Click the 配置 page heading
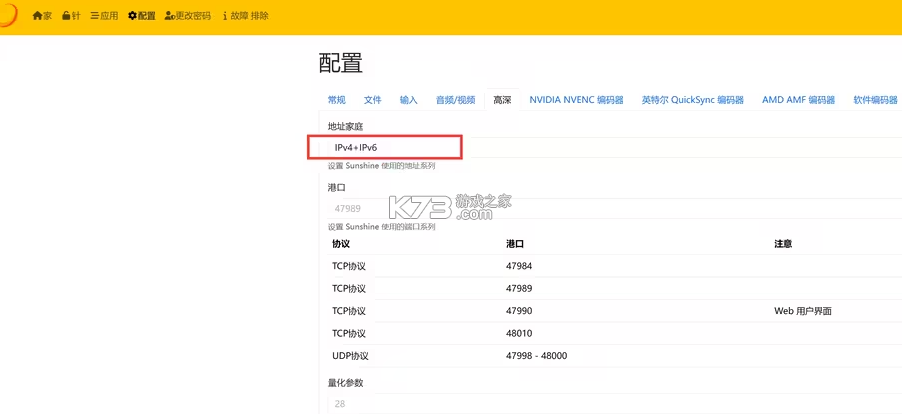Screen dimensions: 902x414 [341, 63]
